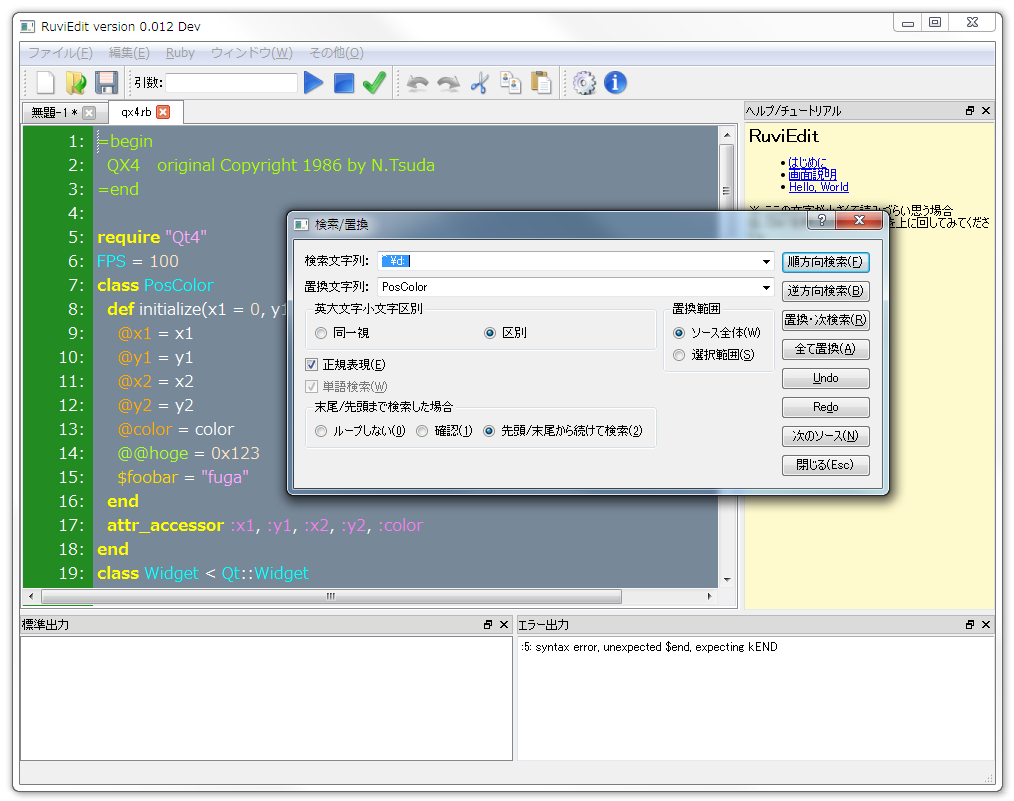
Task: Expand the 置換文字列 dropdown
Action: click(766, 287)
